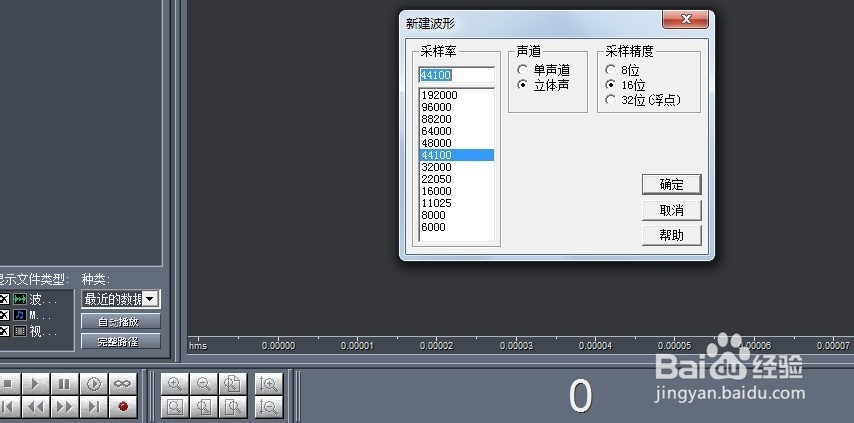The image size is (854, 423).
Task: Click the red Record button
Action: coord(123,406)
